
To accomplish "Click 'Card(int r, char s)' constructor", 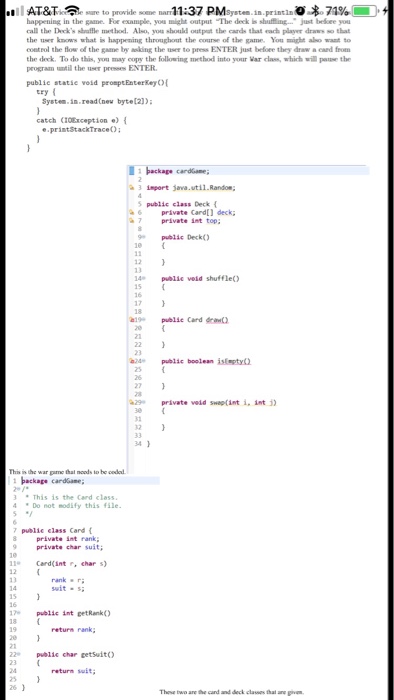I will tap(72, 564).
